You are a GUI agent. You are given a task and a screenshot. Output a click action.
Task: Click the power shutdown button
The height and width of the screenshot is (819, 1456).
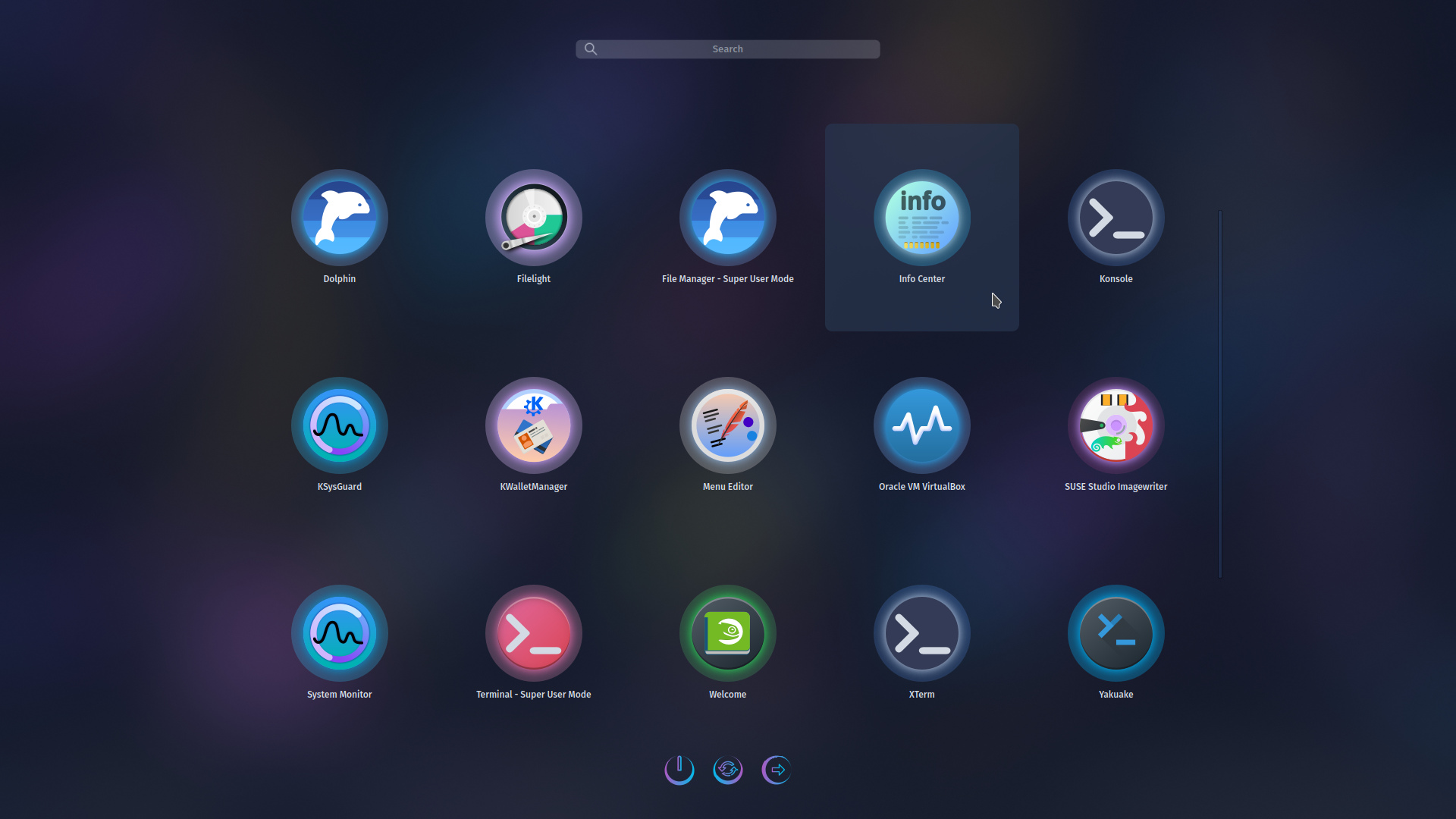click(679, 770)
